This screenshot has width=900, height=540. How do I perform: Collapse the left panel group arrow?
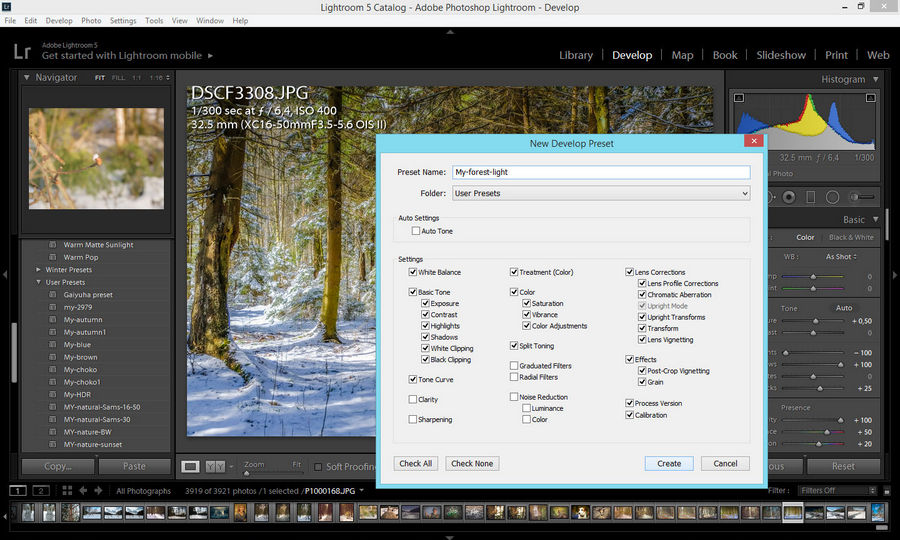point(5,275)
